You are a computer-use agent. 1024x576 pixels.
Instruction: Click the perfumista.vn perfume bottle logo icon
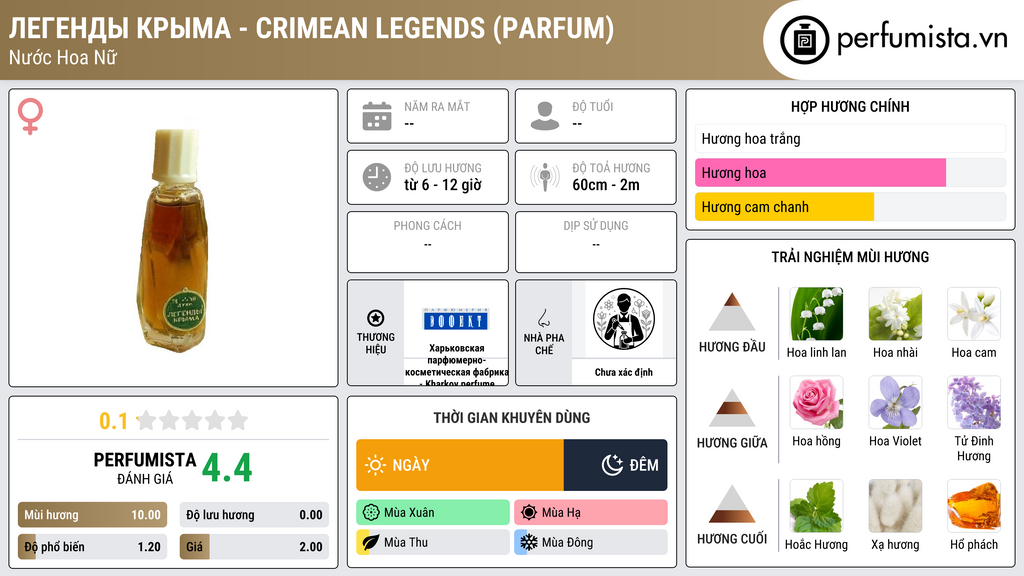coord(804,40)
